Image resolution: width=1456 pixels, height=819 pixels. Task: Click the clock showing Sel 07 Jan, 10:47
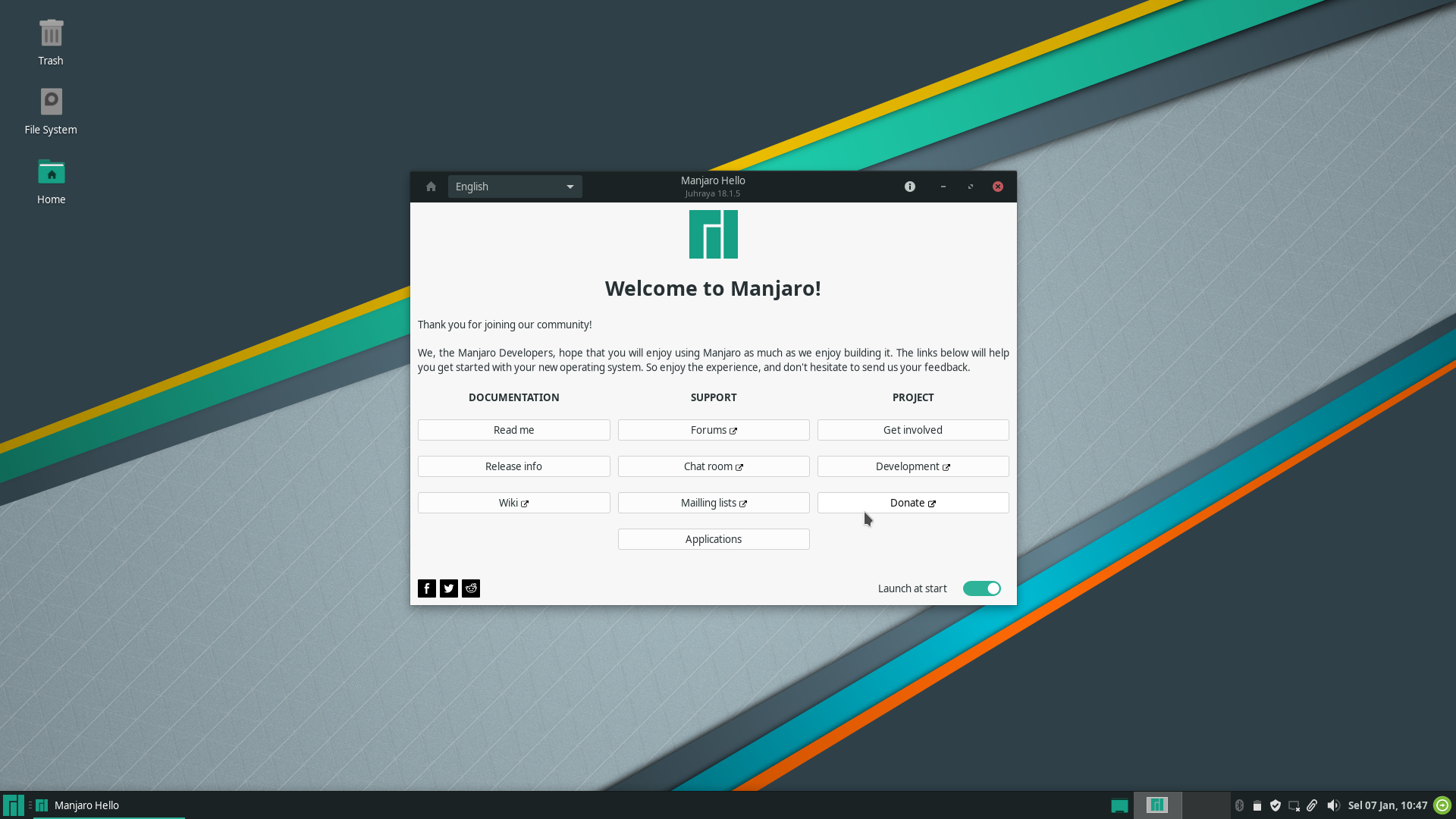1388,805
